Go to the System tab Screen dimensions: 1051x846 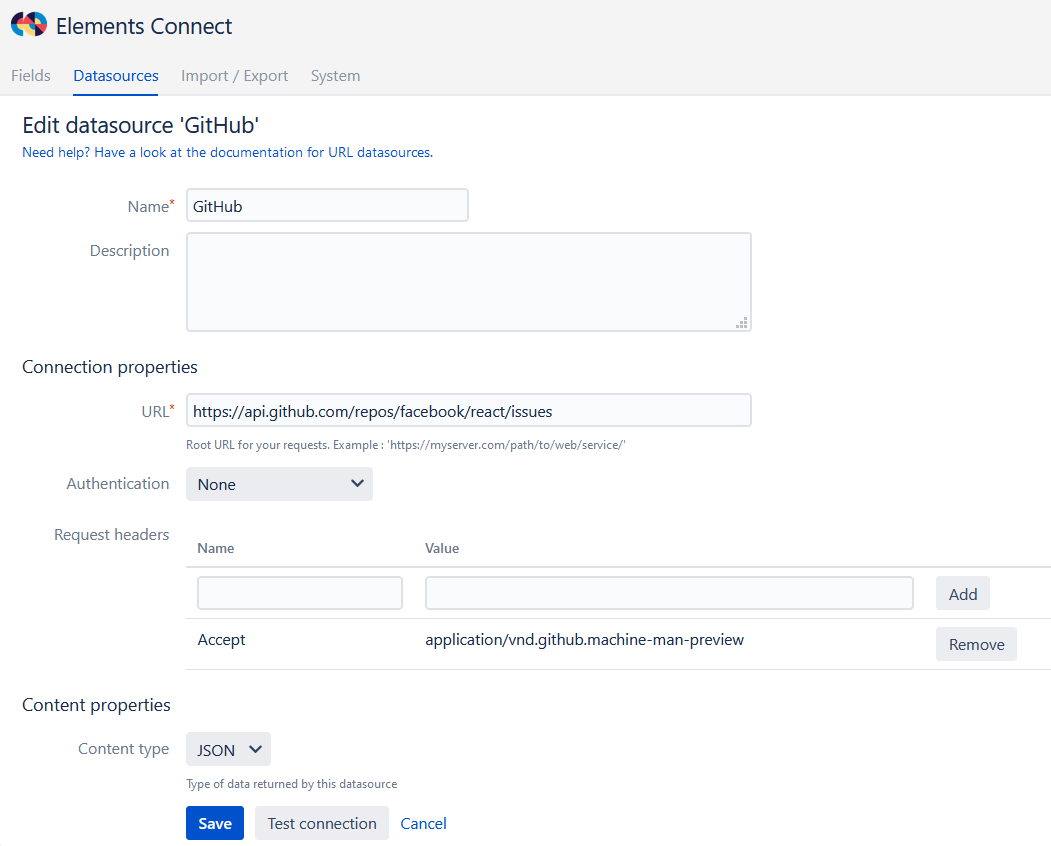tap(335, 76)
